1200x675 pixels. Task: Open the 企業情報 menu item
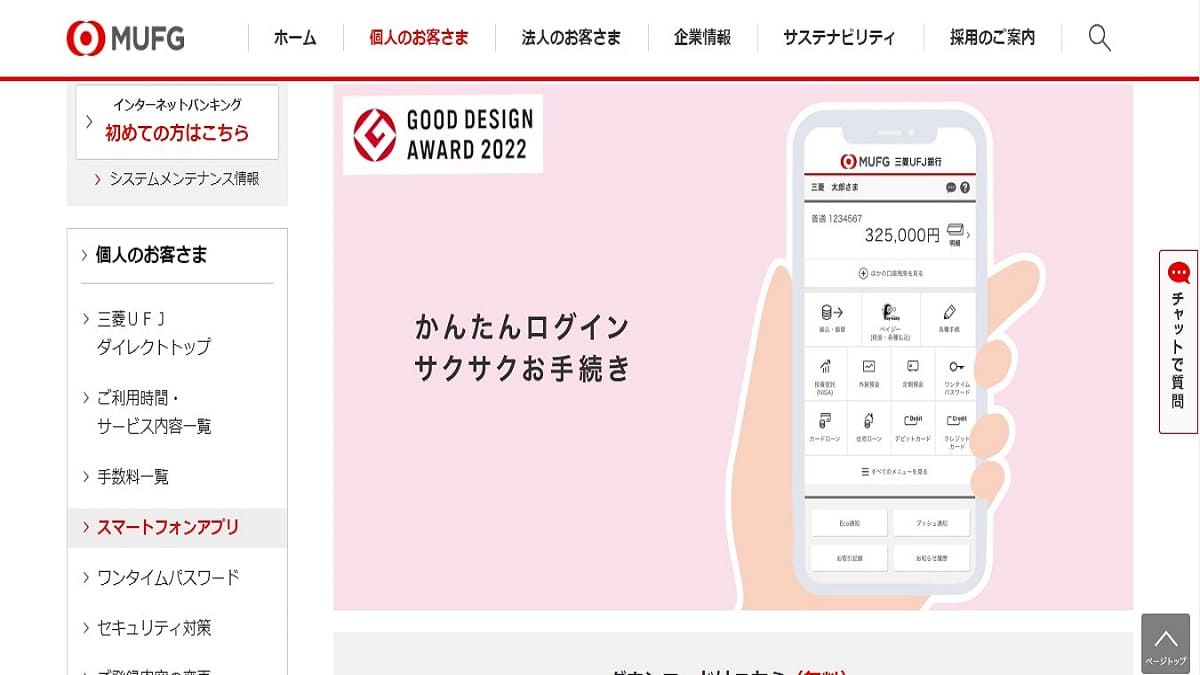[x=702, y=38]
